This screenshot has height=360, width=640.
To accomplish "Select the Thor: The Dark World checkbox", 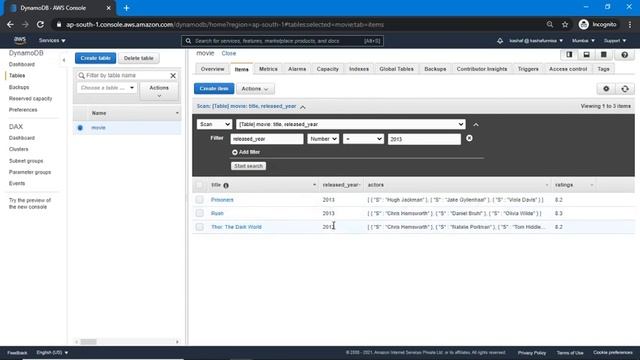I will (x=199, y=227).
